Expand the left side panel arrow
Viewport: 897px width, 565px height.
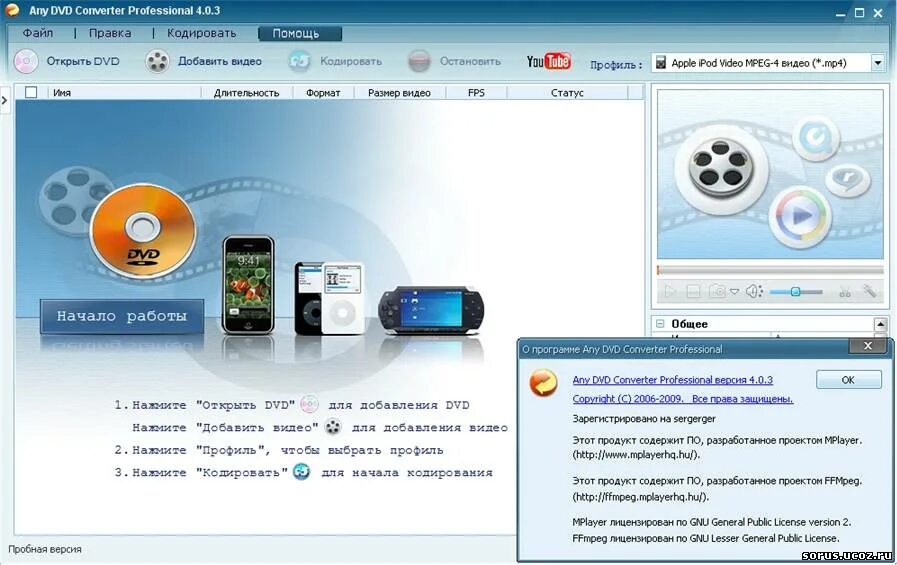click(5, 101)
